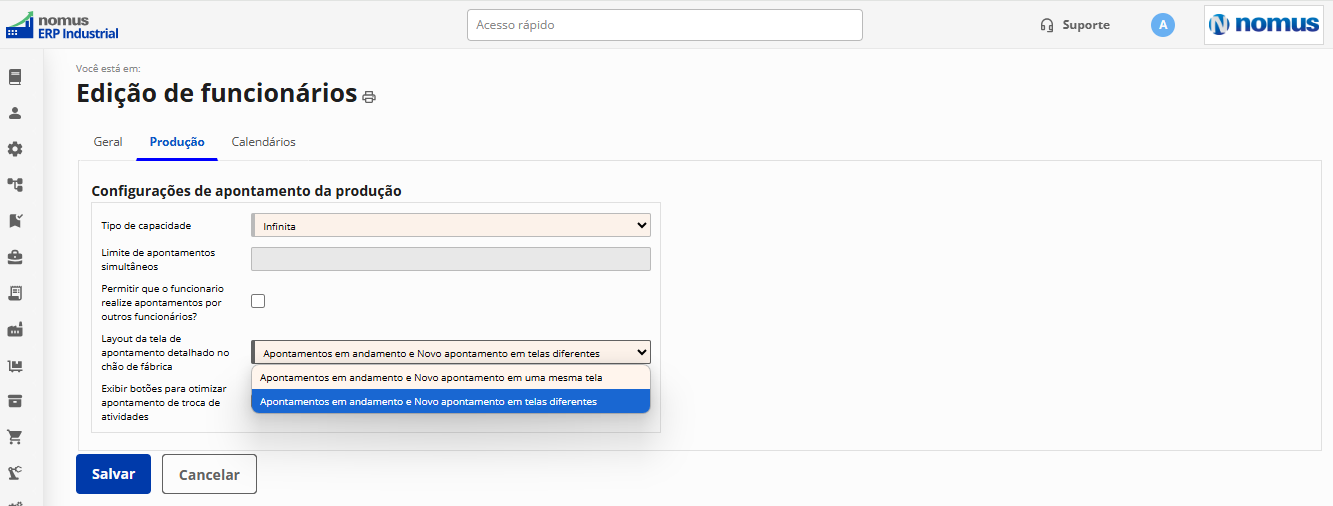Click the Cancelar button
The height and width of the screenshot is (506, 1333).
tap(209, 474)
